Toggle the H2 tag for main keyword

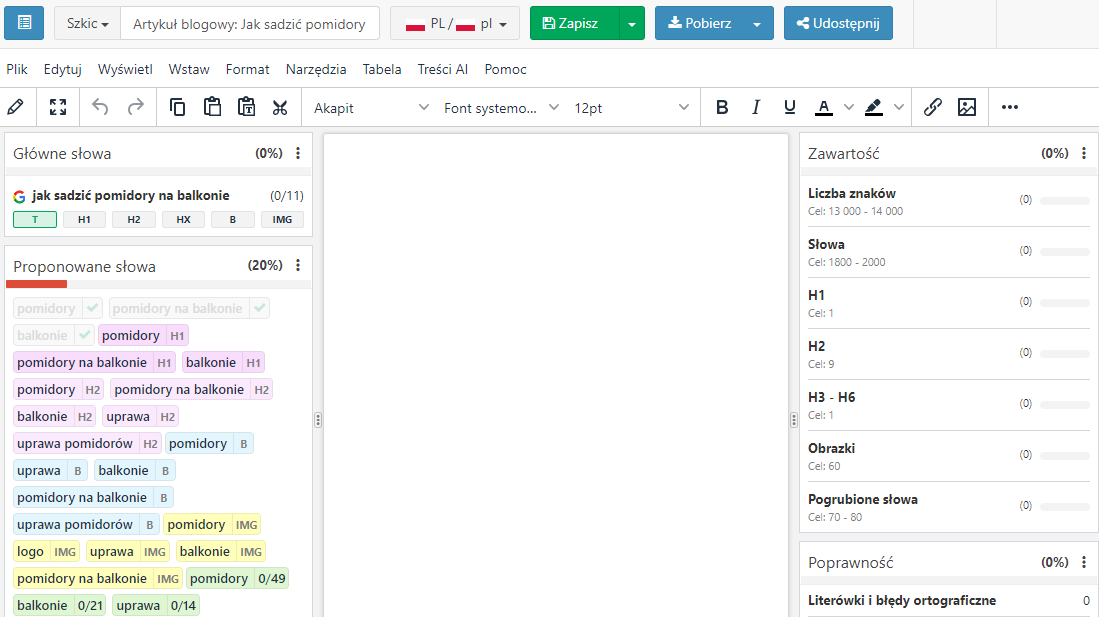point(134,219)
